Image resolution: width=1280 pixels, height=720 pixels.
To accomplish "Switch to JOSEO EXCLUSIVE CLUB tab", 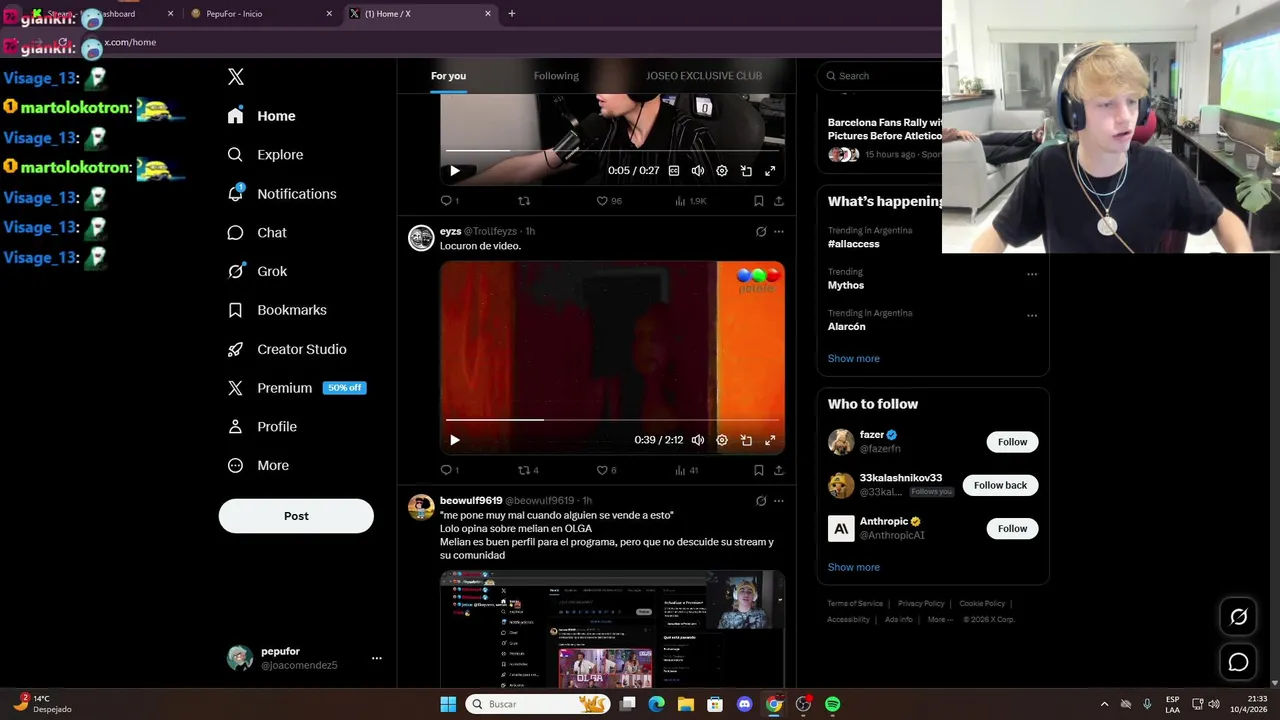I will point(704,76).
